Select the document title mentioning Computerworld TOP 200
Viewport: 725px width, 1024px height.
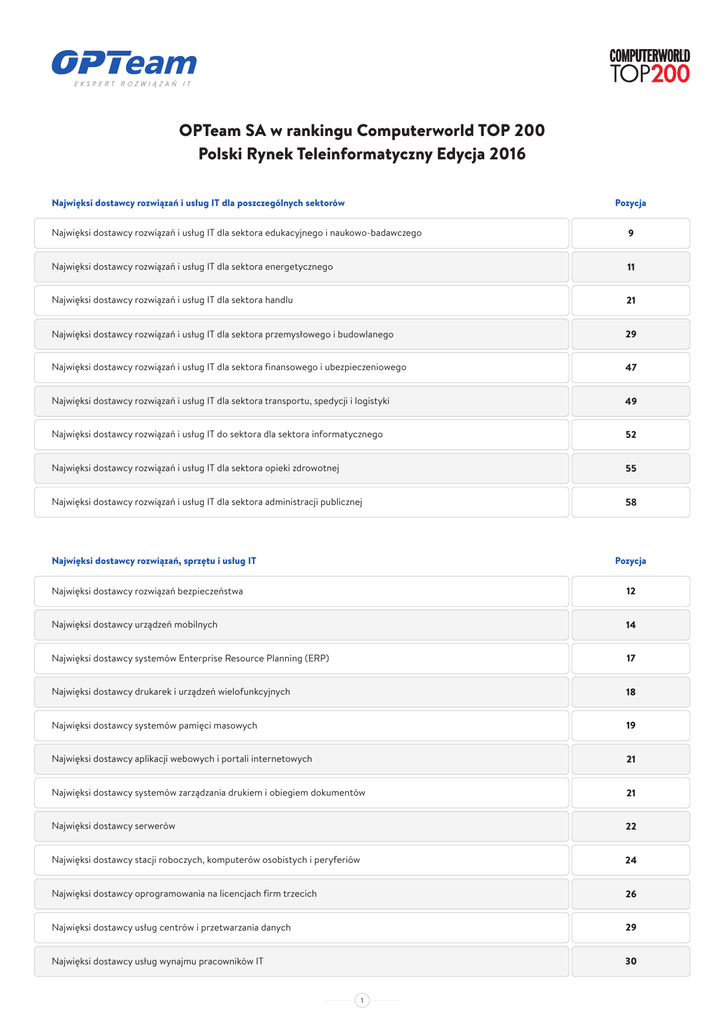pos(362,130)
